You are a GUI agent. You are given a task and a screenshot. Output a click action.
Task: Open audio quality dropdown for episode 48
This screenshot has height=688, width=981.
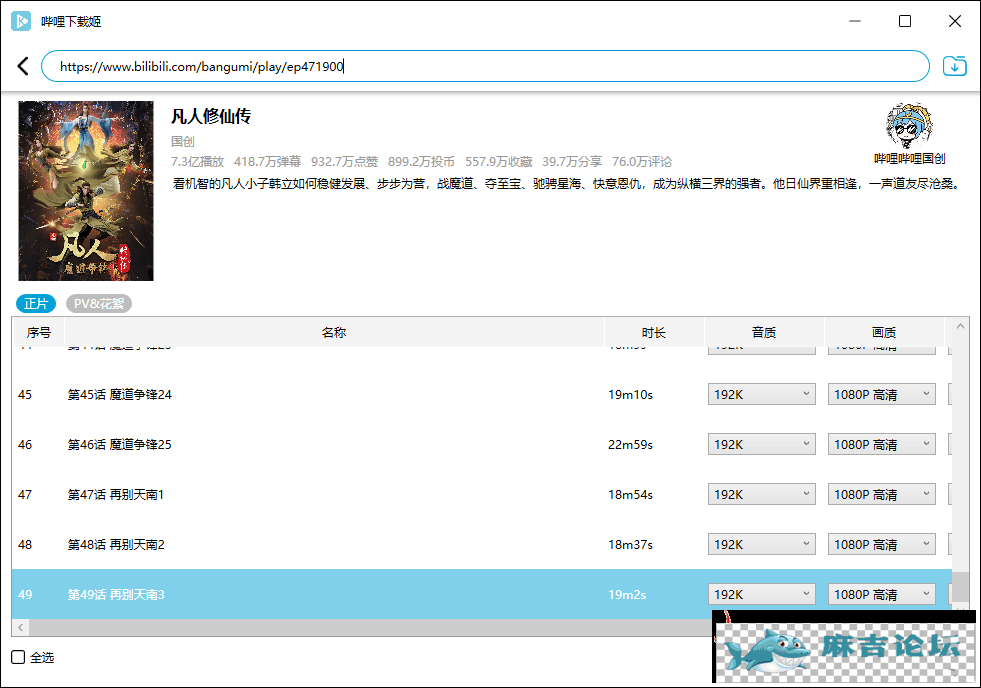click(761, 544)
